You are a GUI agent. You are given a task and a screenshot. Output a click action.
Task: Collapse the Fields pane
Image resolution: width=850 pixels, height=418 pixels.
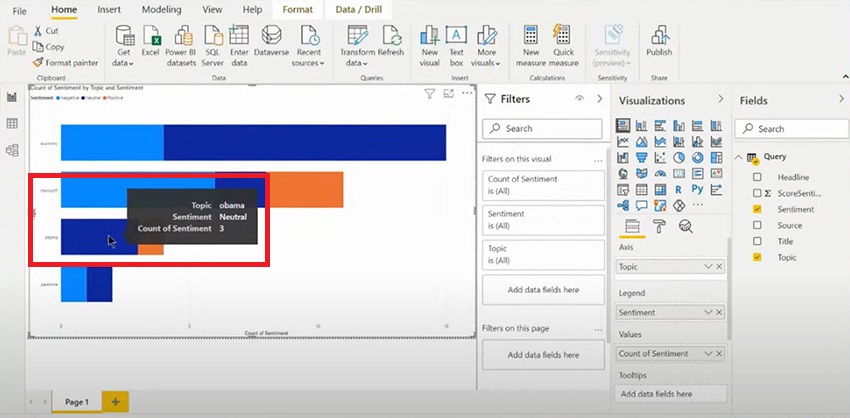(x=841, y=99)
